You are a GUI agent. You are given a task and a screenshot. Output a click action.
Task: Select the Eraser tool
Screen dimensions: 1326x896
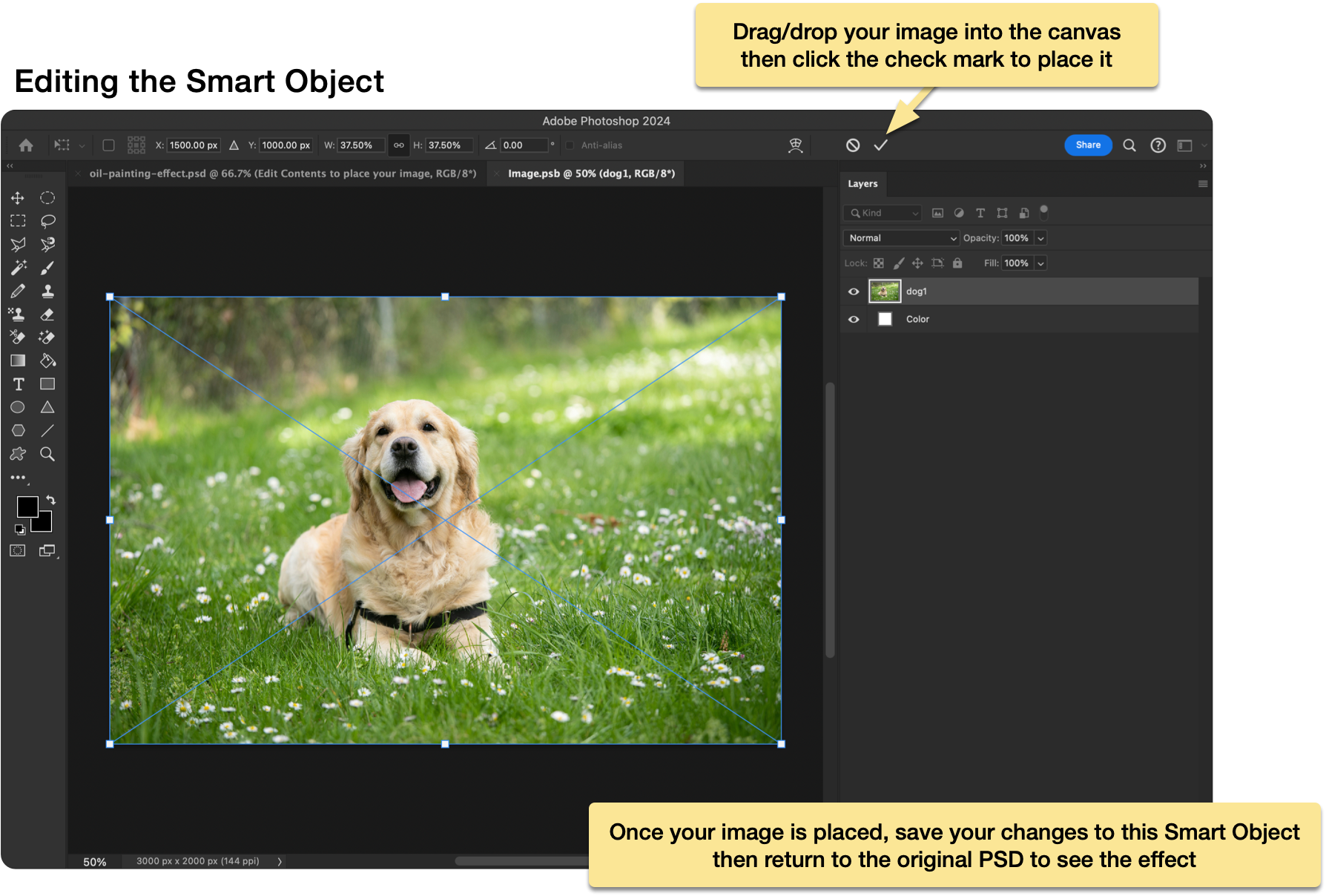coord(47,314)
